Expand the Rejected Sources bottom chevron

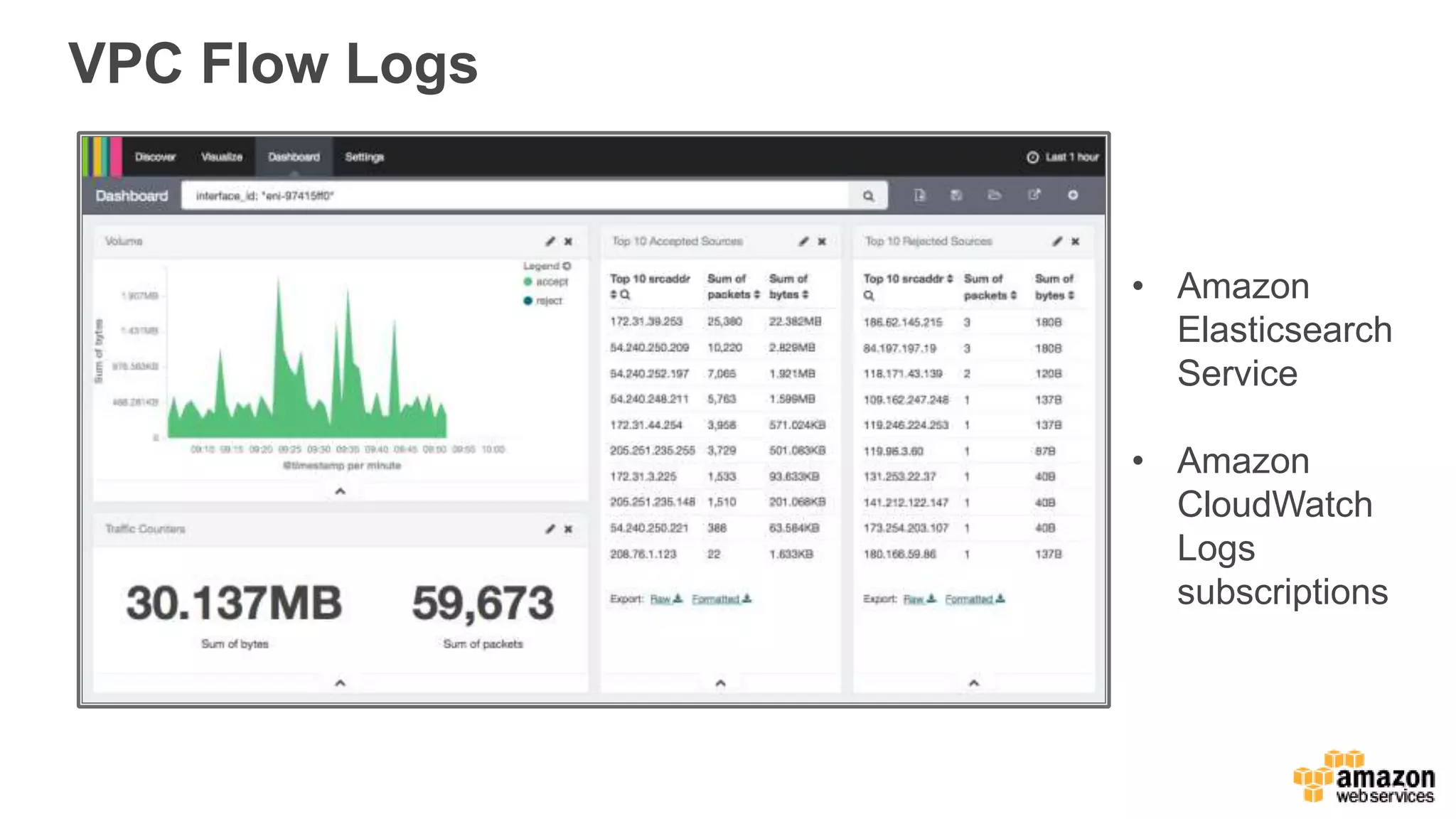pos(974,683)
